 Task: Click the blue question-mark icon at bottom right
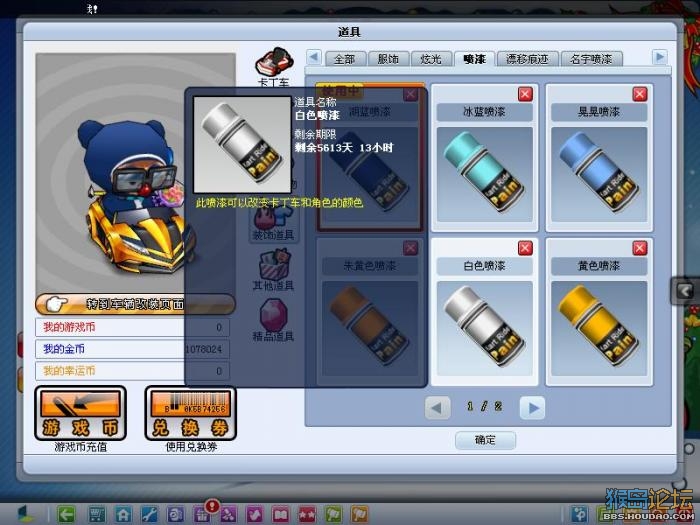tap(580, 514)
